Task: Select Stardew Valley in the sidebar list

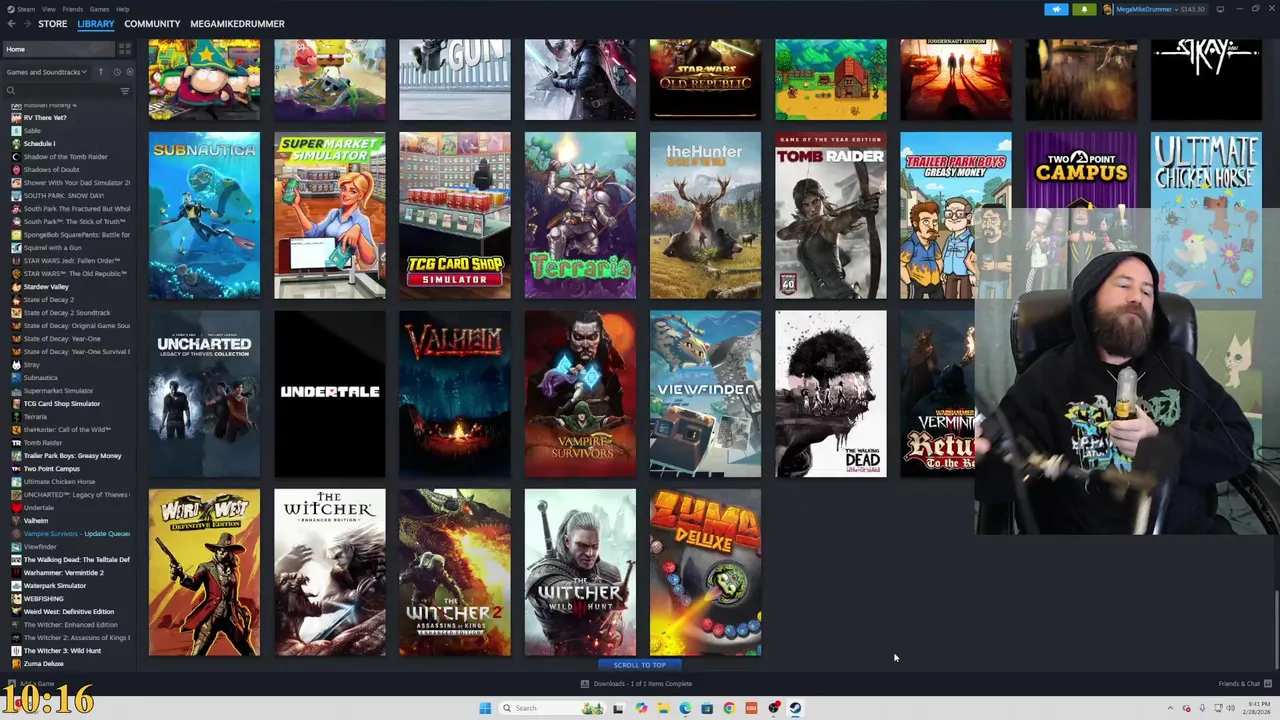Action: (x=46, y=287)
